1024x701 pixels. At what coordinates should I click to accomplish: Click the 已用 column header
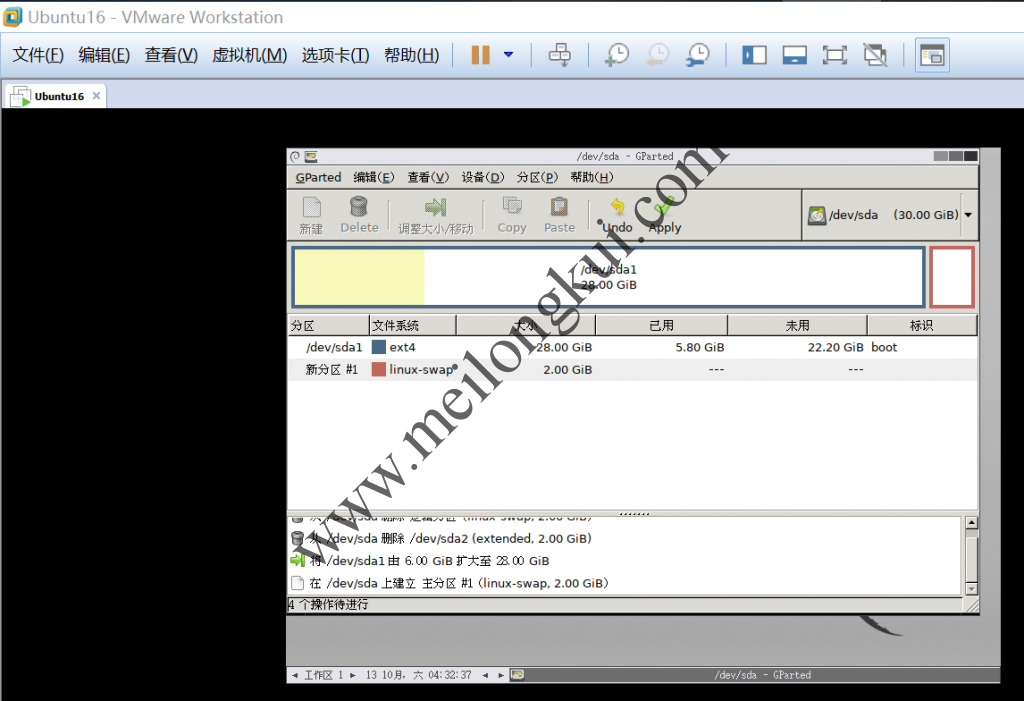(662, 325)
